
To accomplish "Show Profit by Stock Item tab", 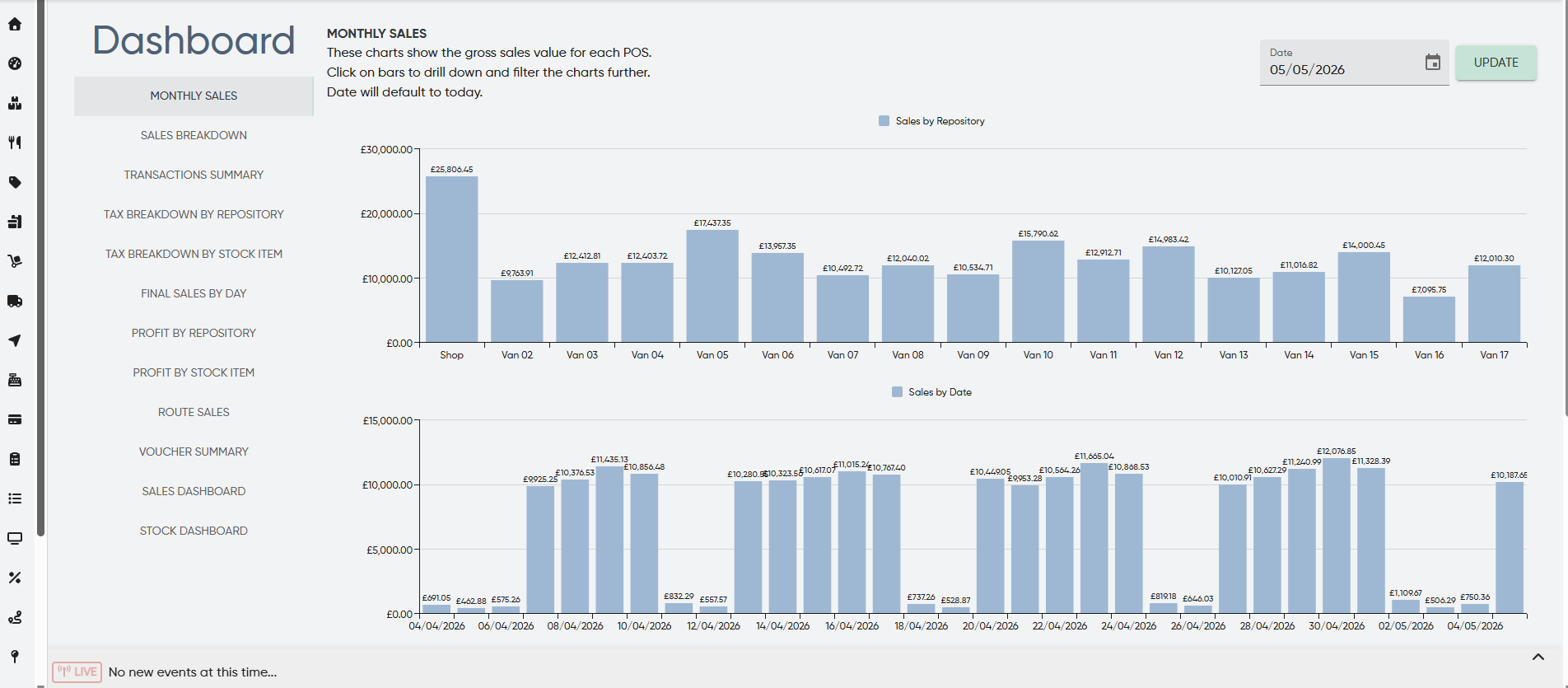I will (194, 373).
